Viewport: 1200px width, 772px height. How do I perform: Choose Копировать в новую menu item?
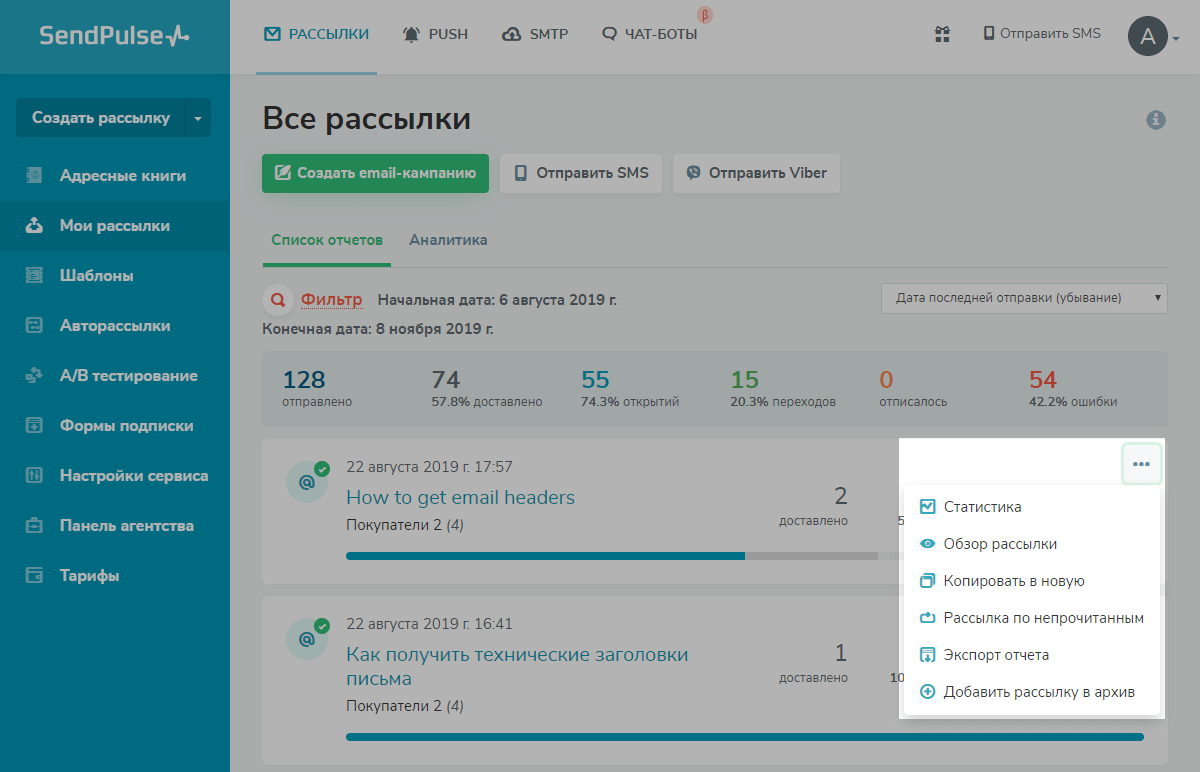coord(1032,581)
